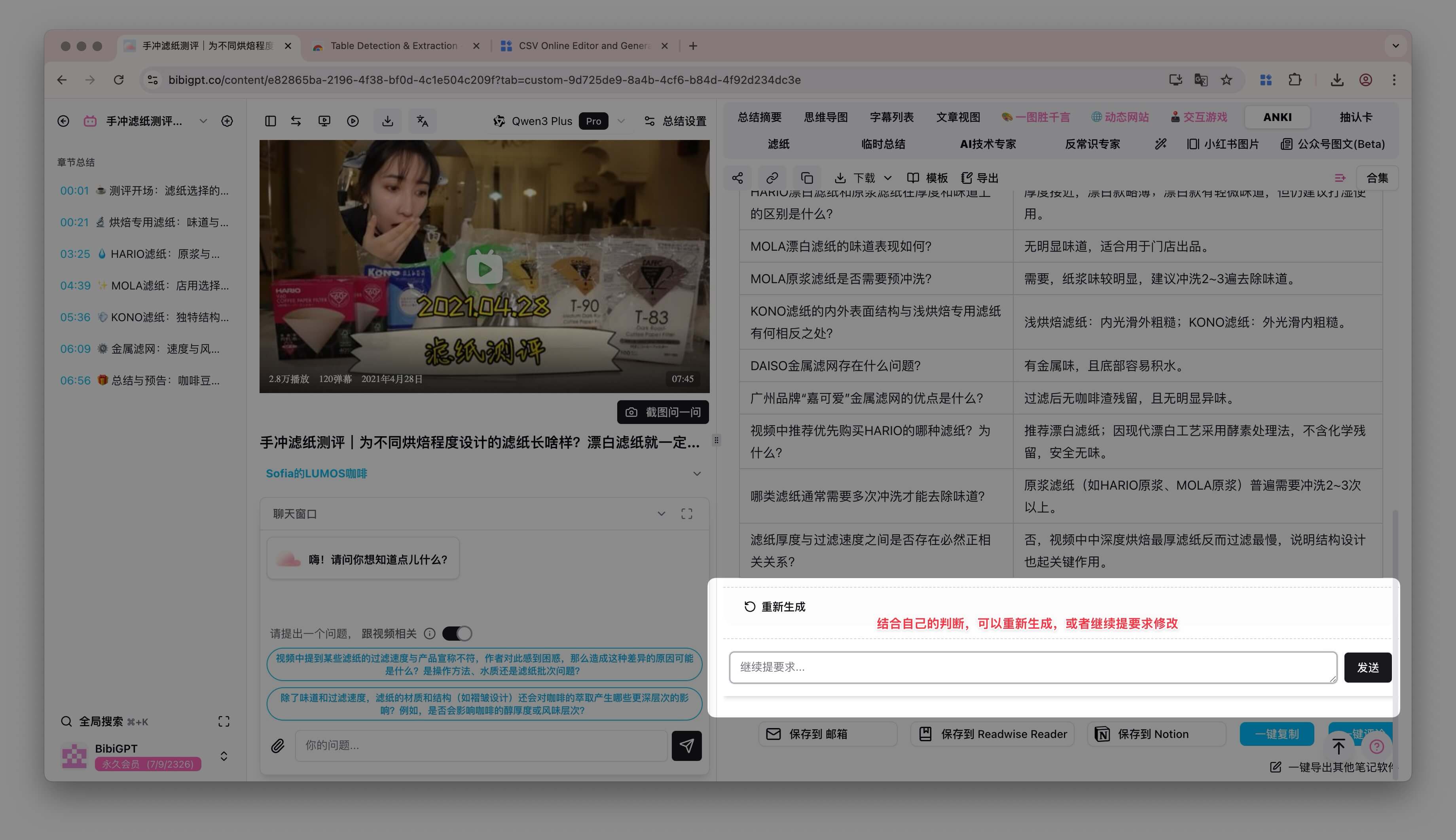Image resolution: width=1456 pixels, height=840 pixels.
Task: Click the translate icon above video
Action: (x=423, y=121)
